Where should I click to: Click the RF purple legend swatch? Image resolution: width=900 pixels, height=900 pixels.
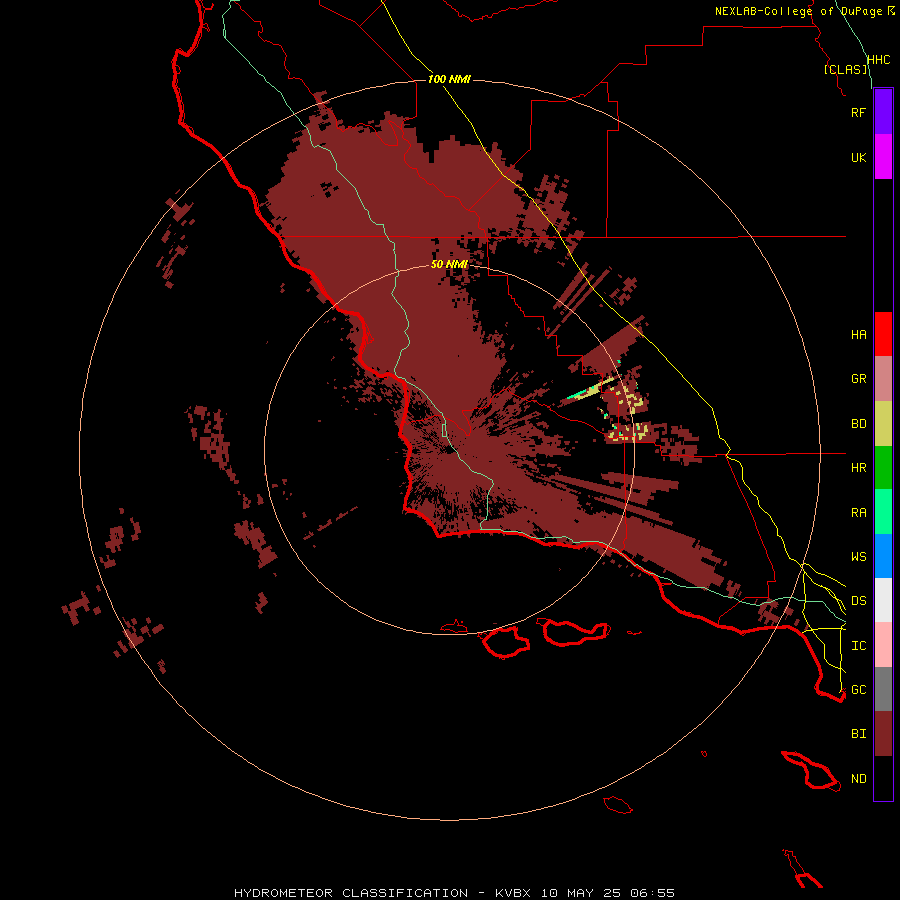pos(883,112)
